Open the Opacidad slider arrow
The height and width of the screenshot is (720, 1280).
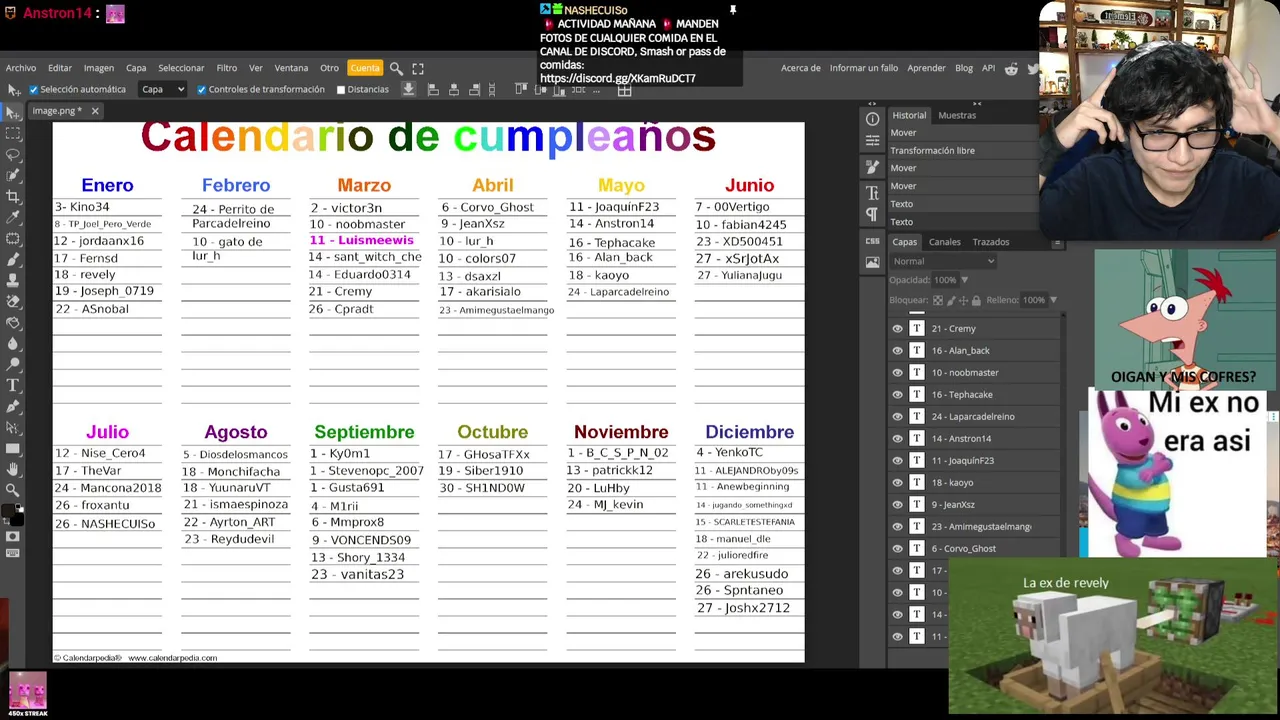point(964,280)
